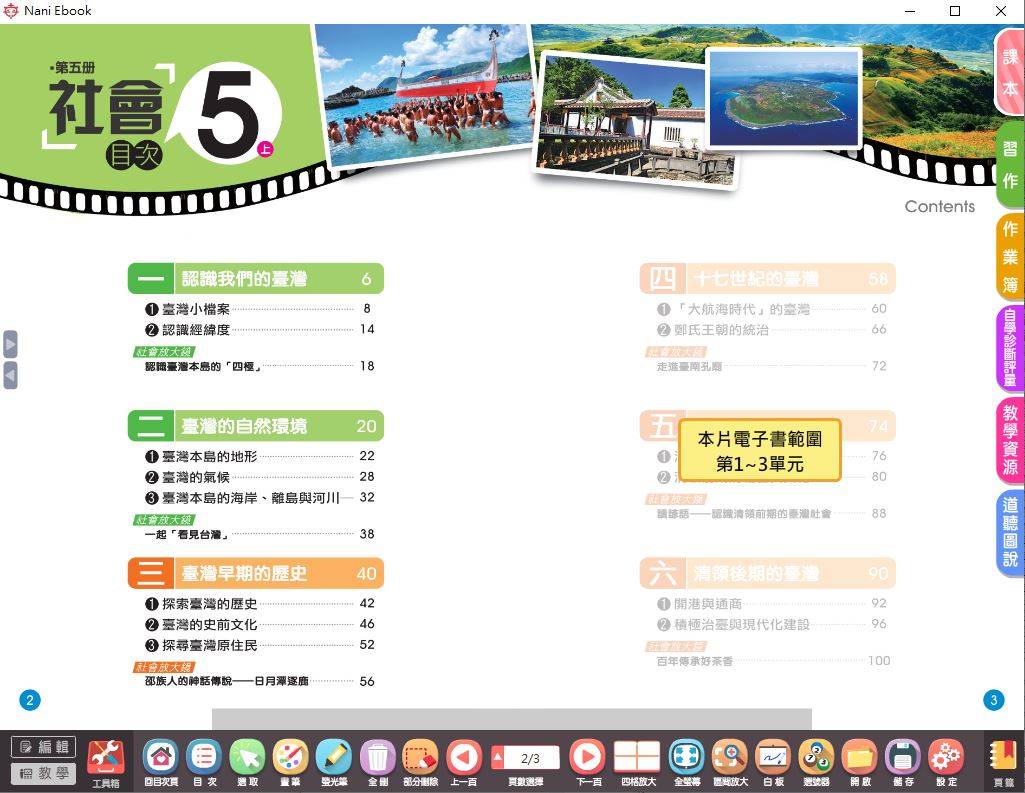This screenshot has height=793, width=1025.
Task: Open 認識臺灣本島的「四極」 entry
Action: pyautogui.click(x=259, y=366)
